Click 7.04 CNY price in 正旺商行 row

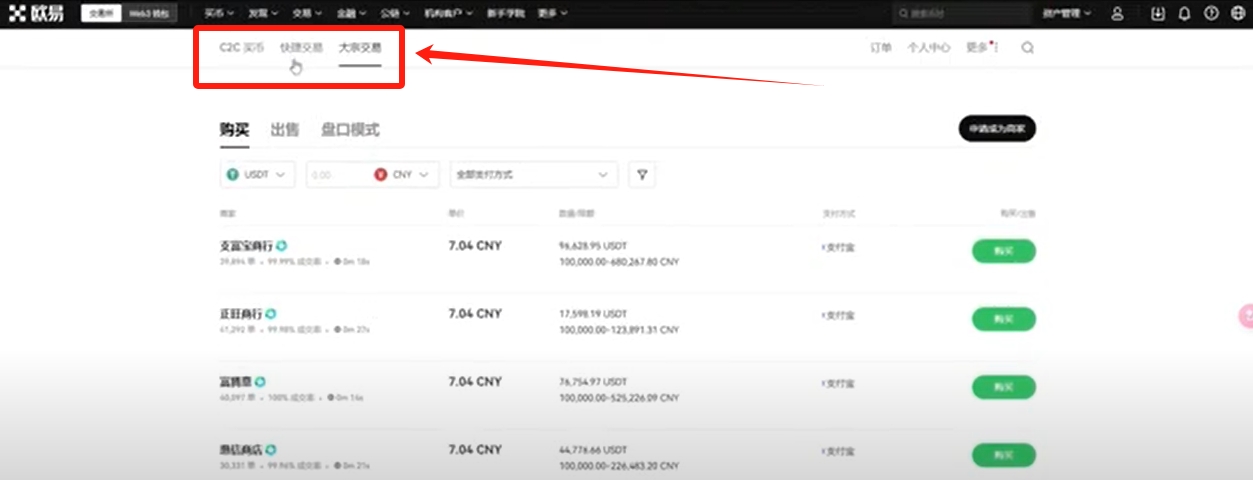(x=475, y=313)
